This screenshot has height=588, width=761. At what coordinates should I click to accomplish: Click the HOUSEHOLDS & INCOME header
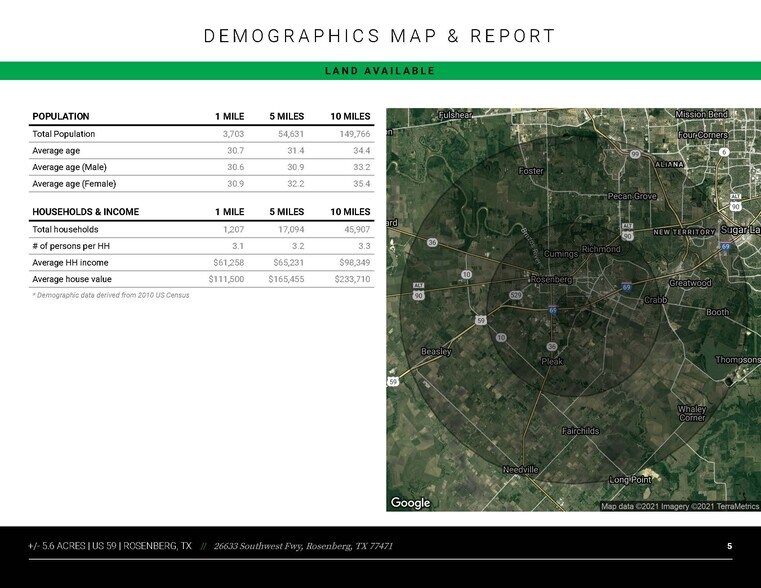85,212
